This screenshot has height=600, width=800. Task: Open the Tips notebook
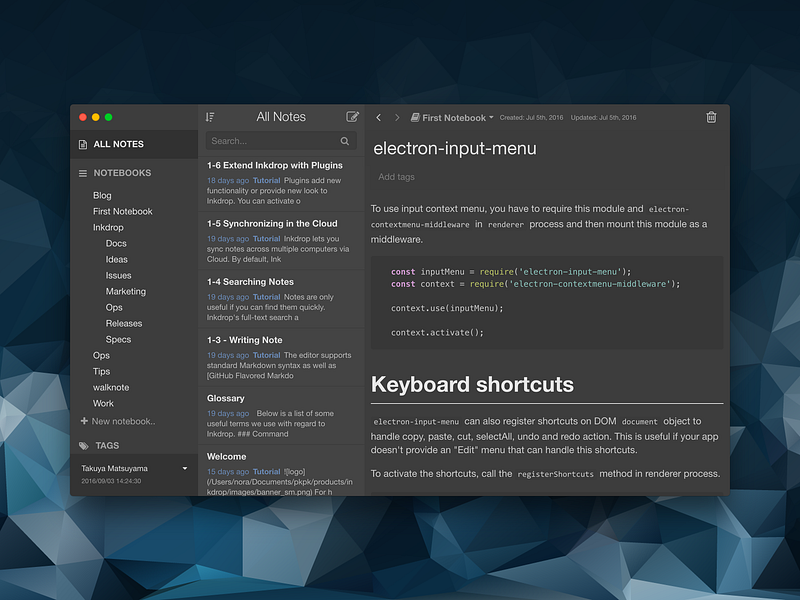pyautogui.click(x=101, y=371)
